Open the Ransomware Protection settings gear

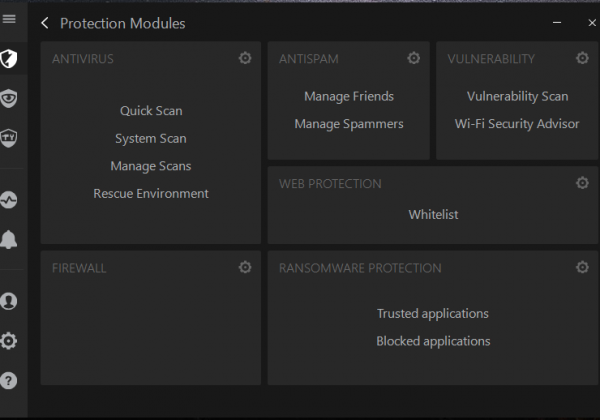[582, 267]
